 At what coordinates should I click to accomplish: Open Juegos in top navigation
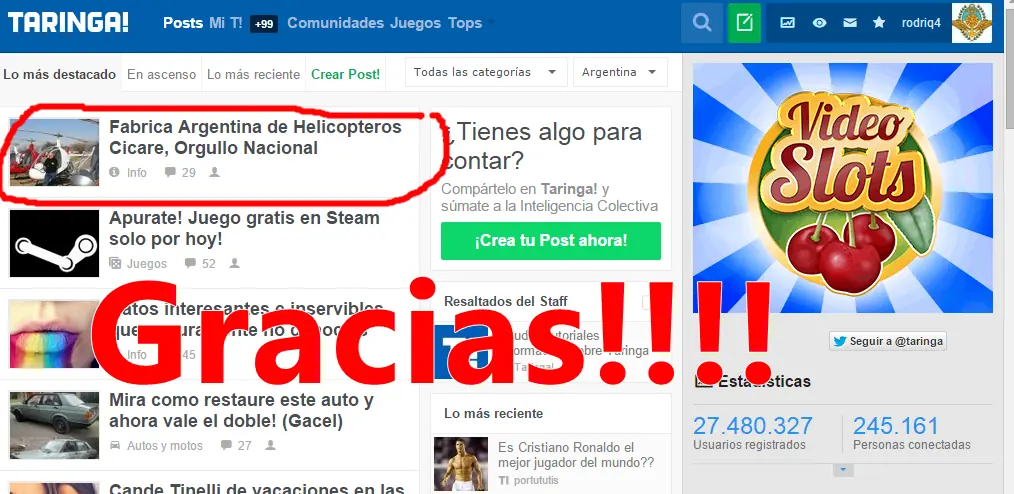415,23
